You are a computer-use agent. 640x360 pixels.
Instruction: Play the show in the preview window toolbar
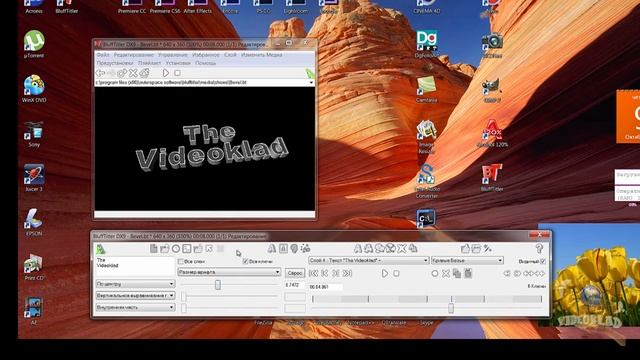point(166,73)
